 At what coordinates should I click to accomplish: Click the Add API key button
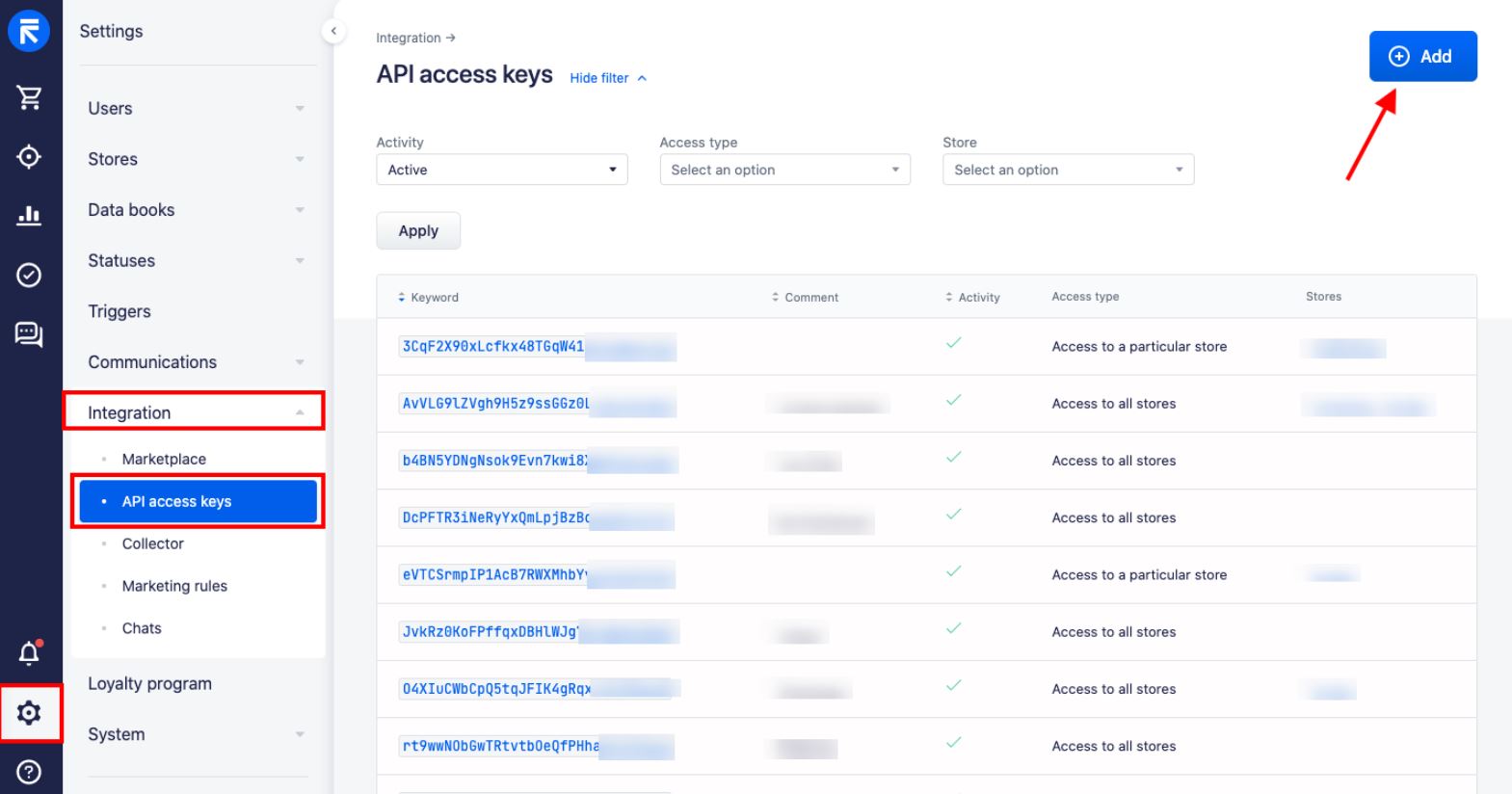click(x=1422, y=56)
